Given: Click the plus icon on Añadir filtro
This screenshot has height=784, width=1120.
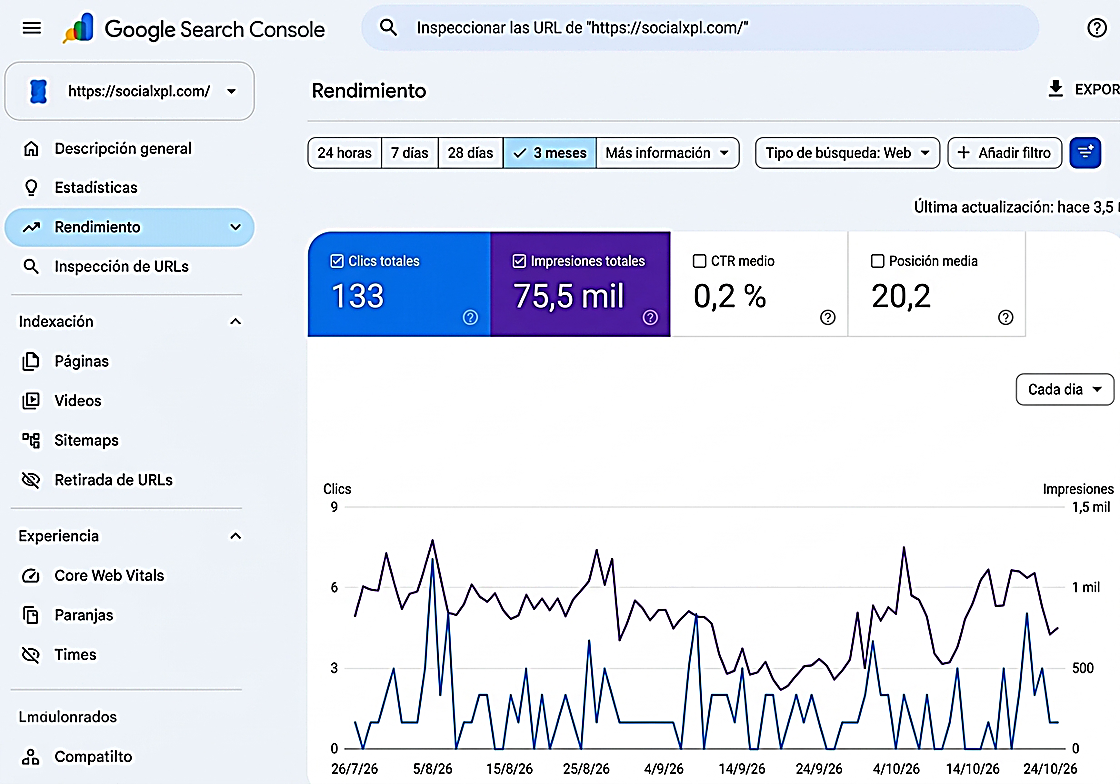Looking at the screenshot, I should [964, 153].
